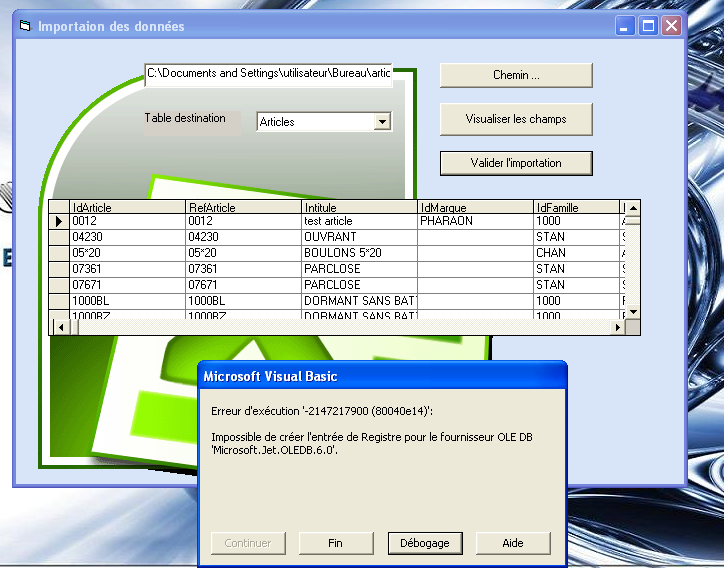The height and width of the screenshot is (568, 724).
Task: Click the BOULONS 5*20 cell
Action: tap(359, 253)
